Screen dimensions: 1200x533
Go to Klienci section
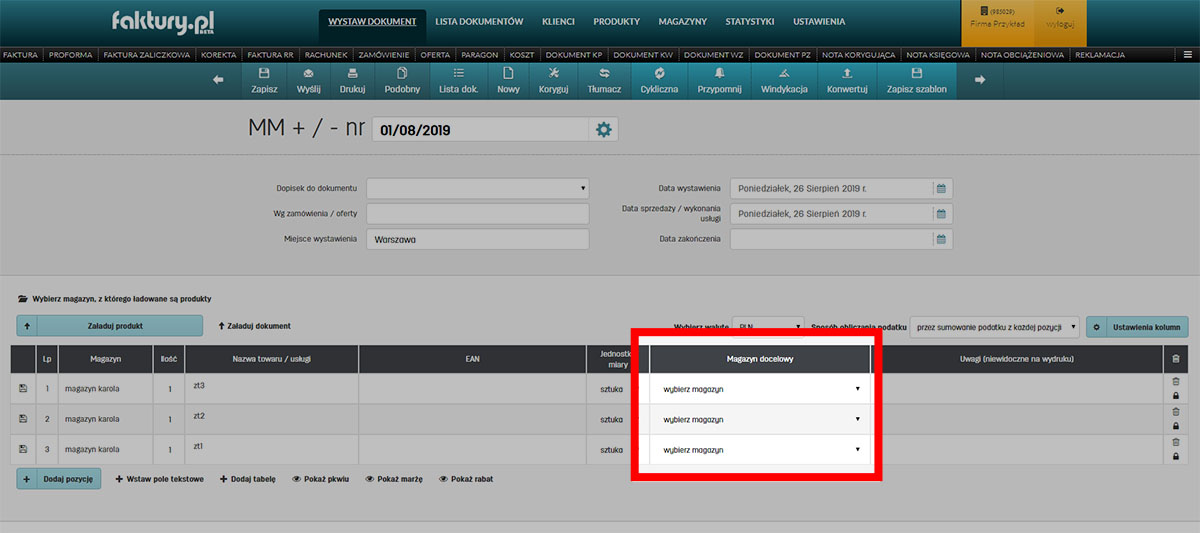point(558,21)
